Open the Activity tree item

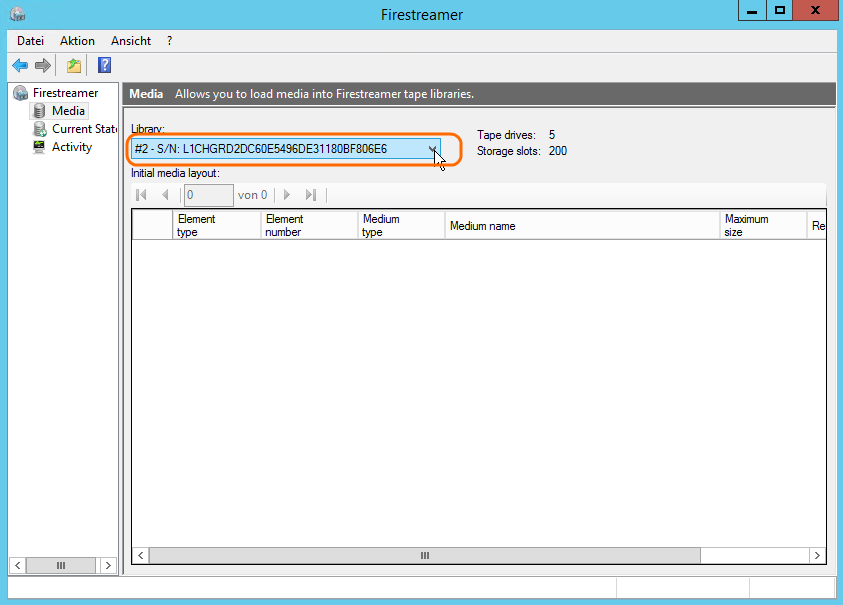point(71,147)
